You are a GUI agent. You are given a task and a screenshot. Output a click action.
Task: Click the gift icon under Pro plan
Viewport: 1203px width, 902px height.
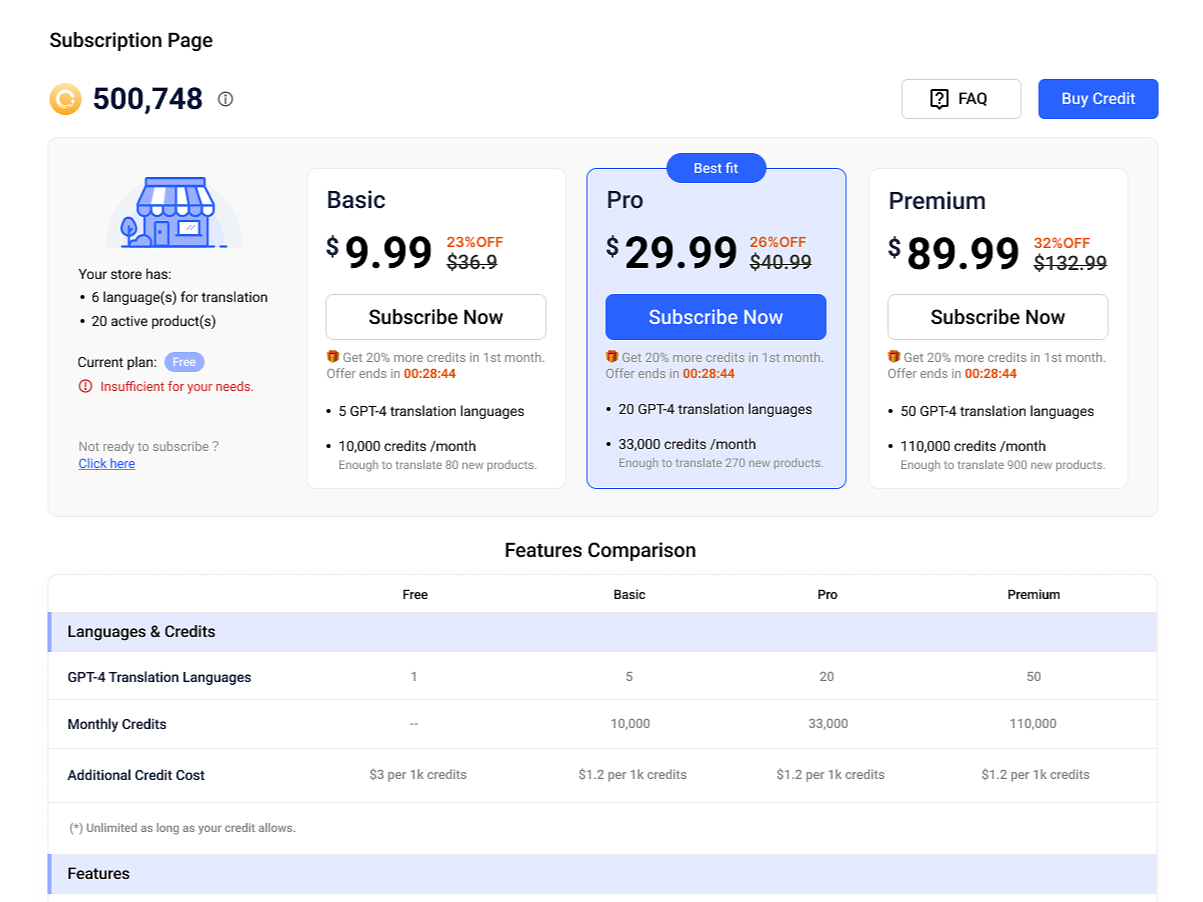coord(612,356)
